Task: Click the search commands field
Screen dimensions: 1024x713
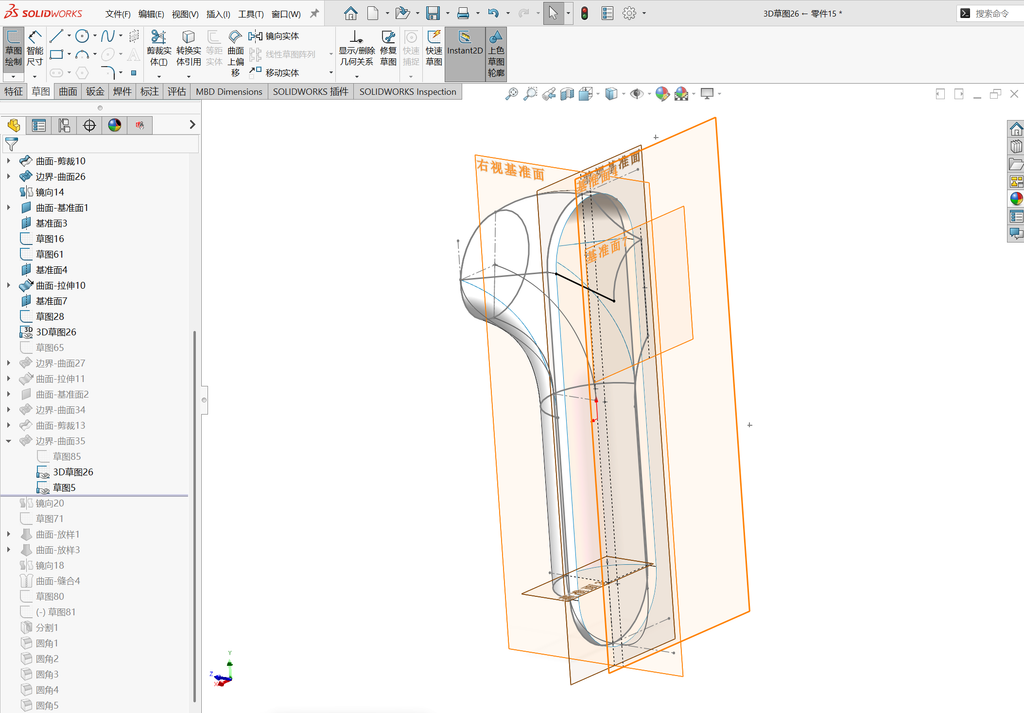Action: 989,13
